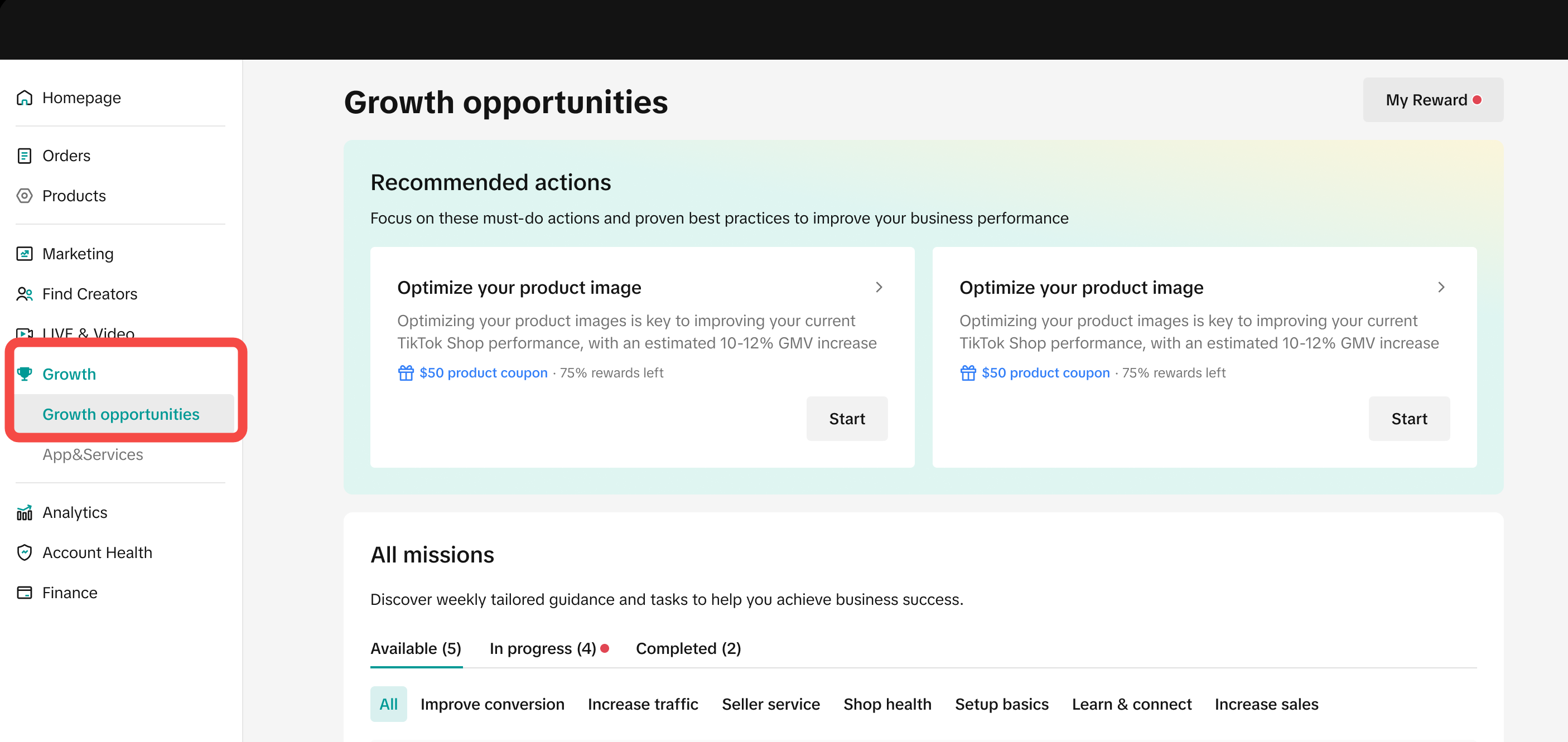The image size is (1568, 742).
Task: Click the Orders list icon
Action: point(25,156)
